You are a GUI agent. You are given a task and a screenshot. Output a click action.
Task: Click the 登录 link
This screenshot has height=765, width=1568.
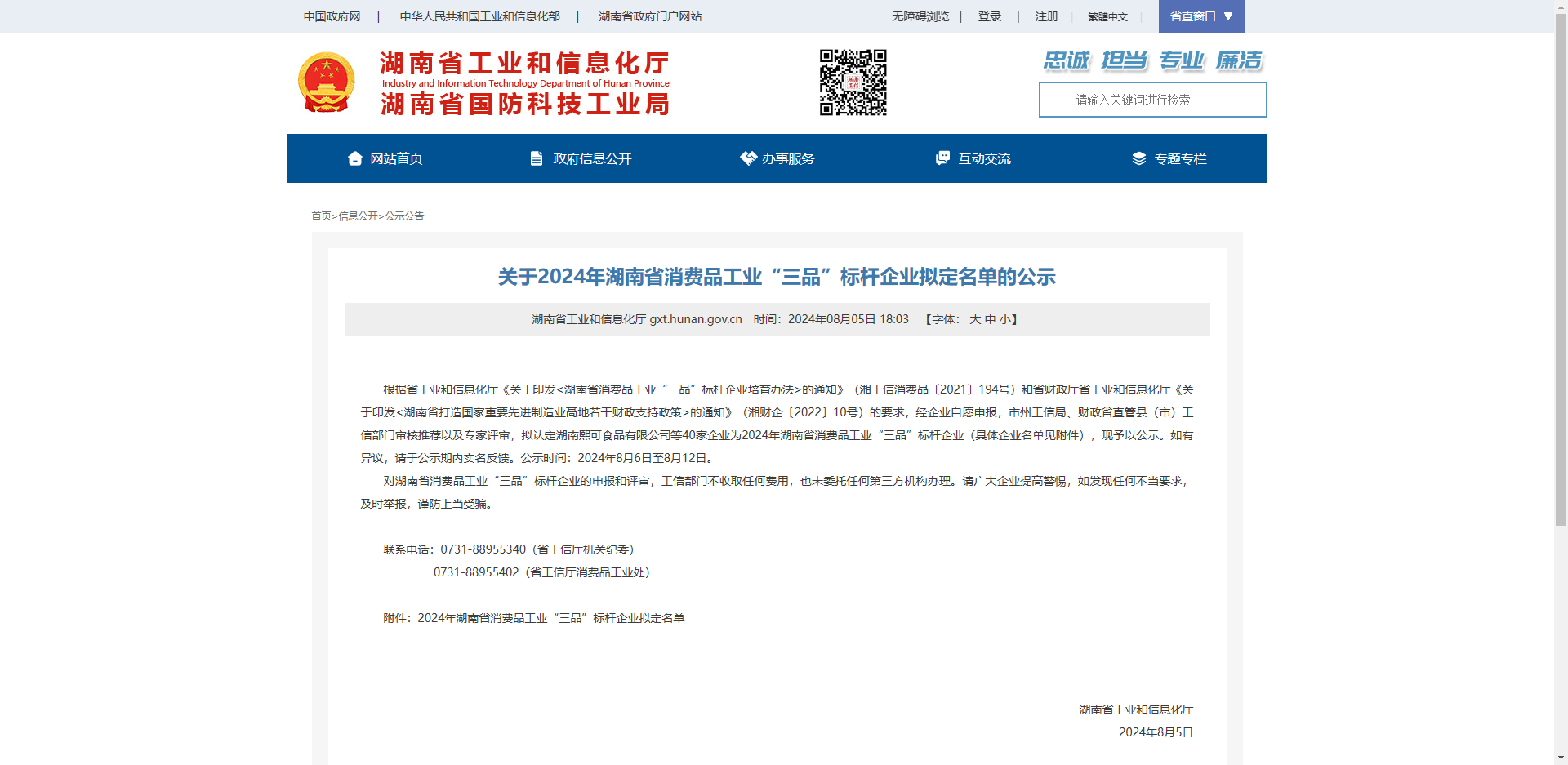990,16
